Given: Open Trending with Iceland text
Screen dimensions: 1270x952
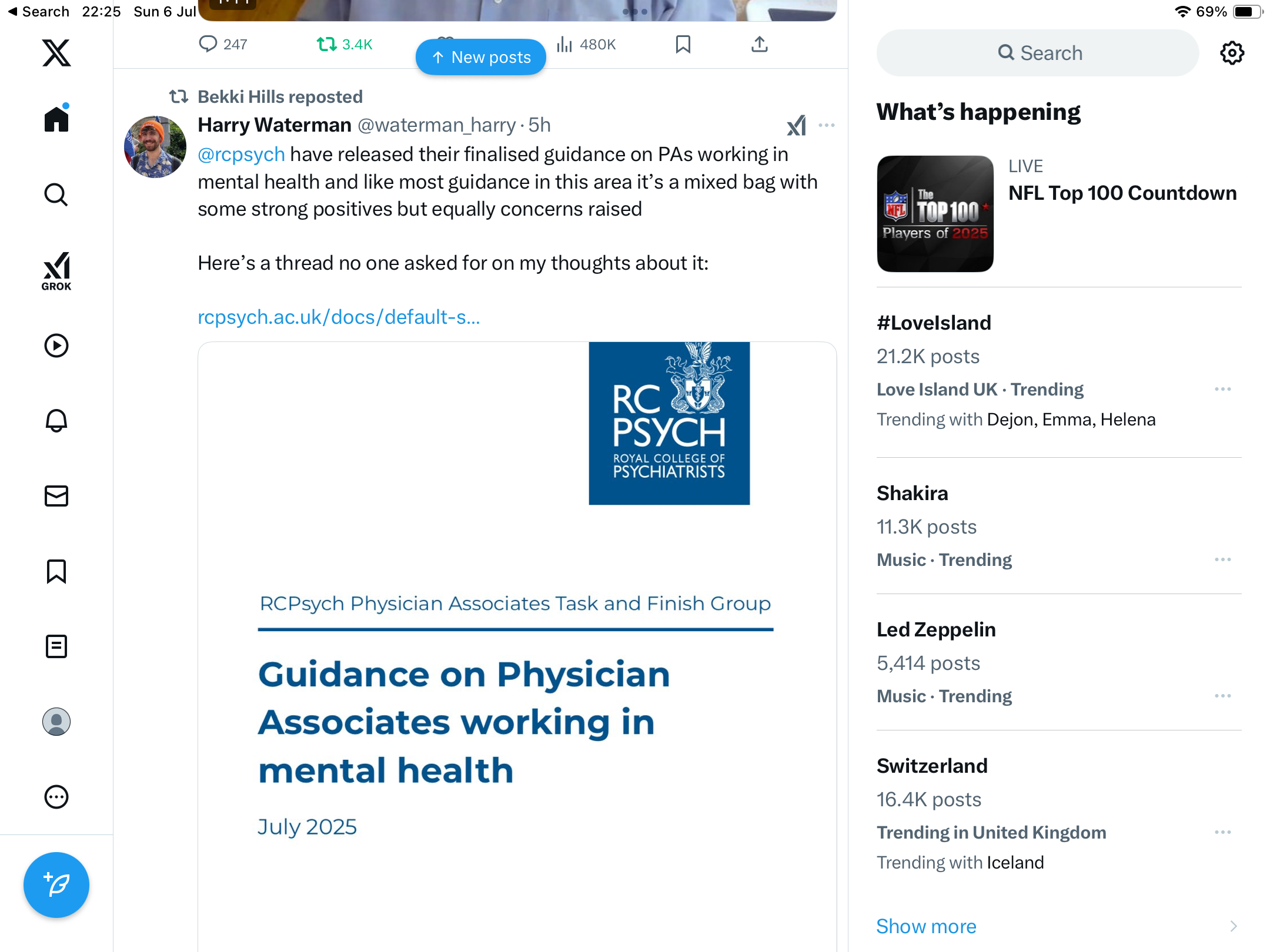Looking at the screenshot, I should point(960,862).
